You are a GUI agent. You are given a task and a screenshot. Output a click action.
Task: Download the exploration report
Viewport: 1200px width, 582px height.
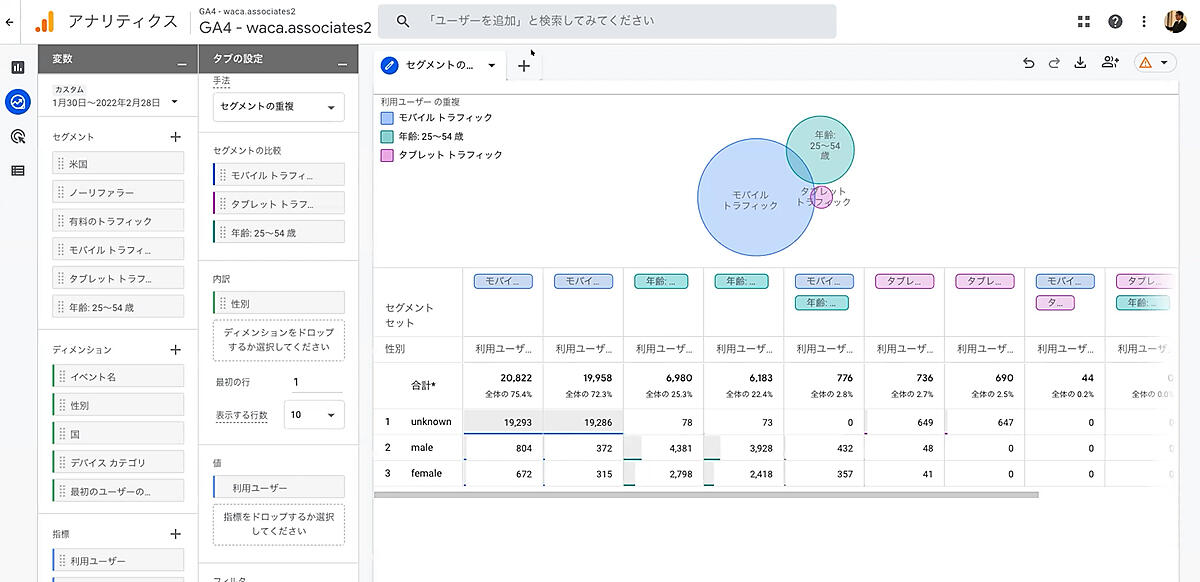1080,63
